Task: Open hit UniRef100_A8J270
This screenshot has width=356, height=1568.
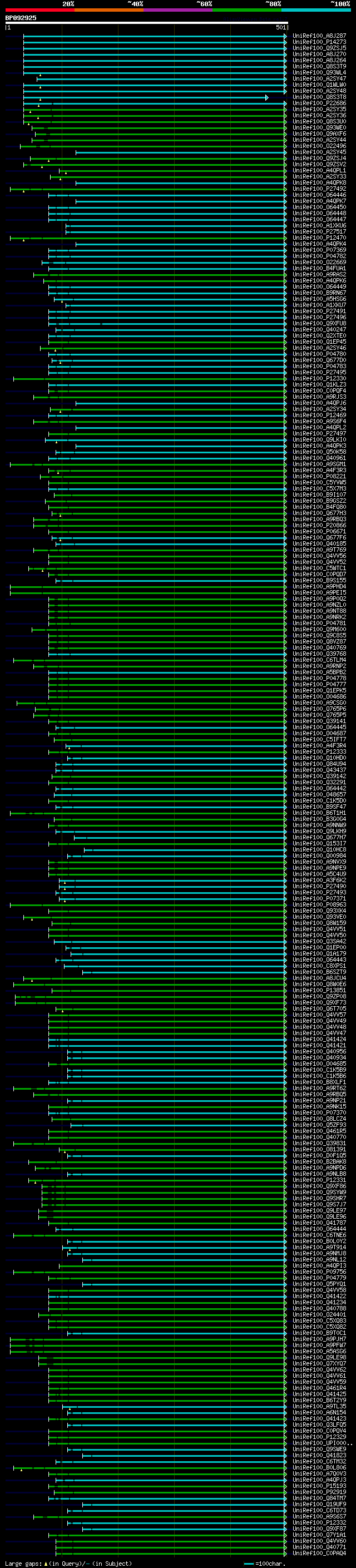Action: tap(319, 54)
